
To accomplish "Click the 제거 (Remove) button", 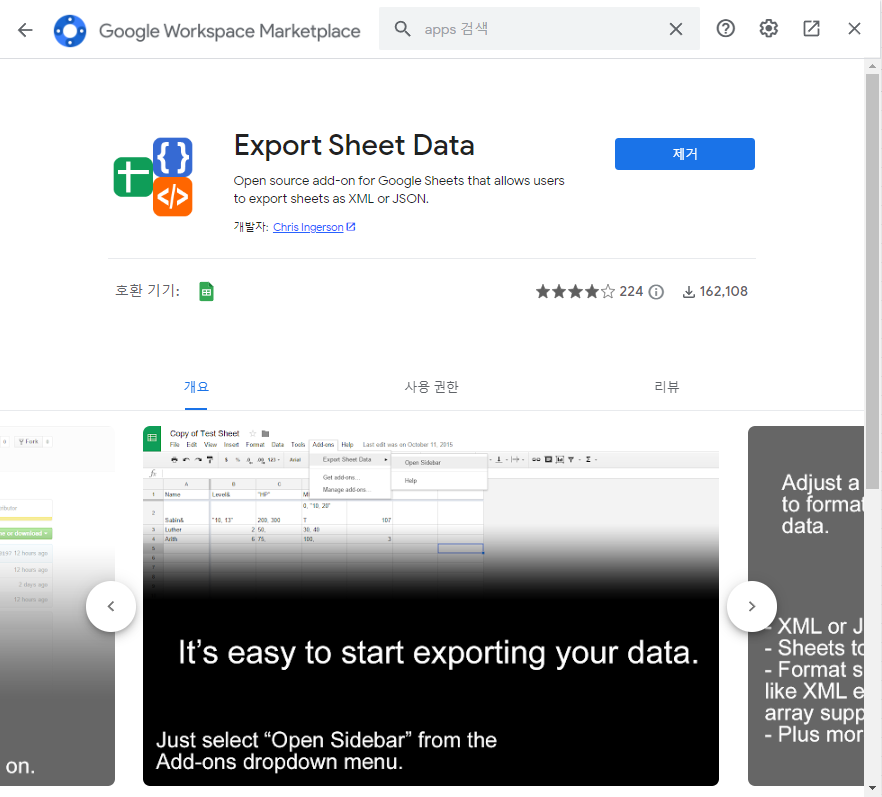I will point(685,154).
